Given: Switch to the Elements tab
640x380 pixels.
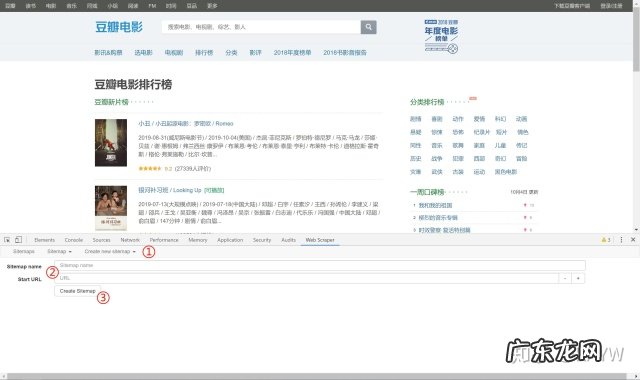Looking at the screenshot, I should pyautogui.click(x=44, y=240).
